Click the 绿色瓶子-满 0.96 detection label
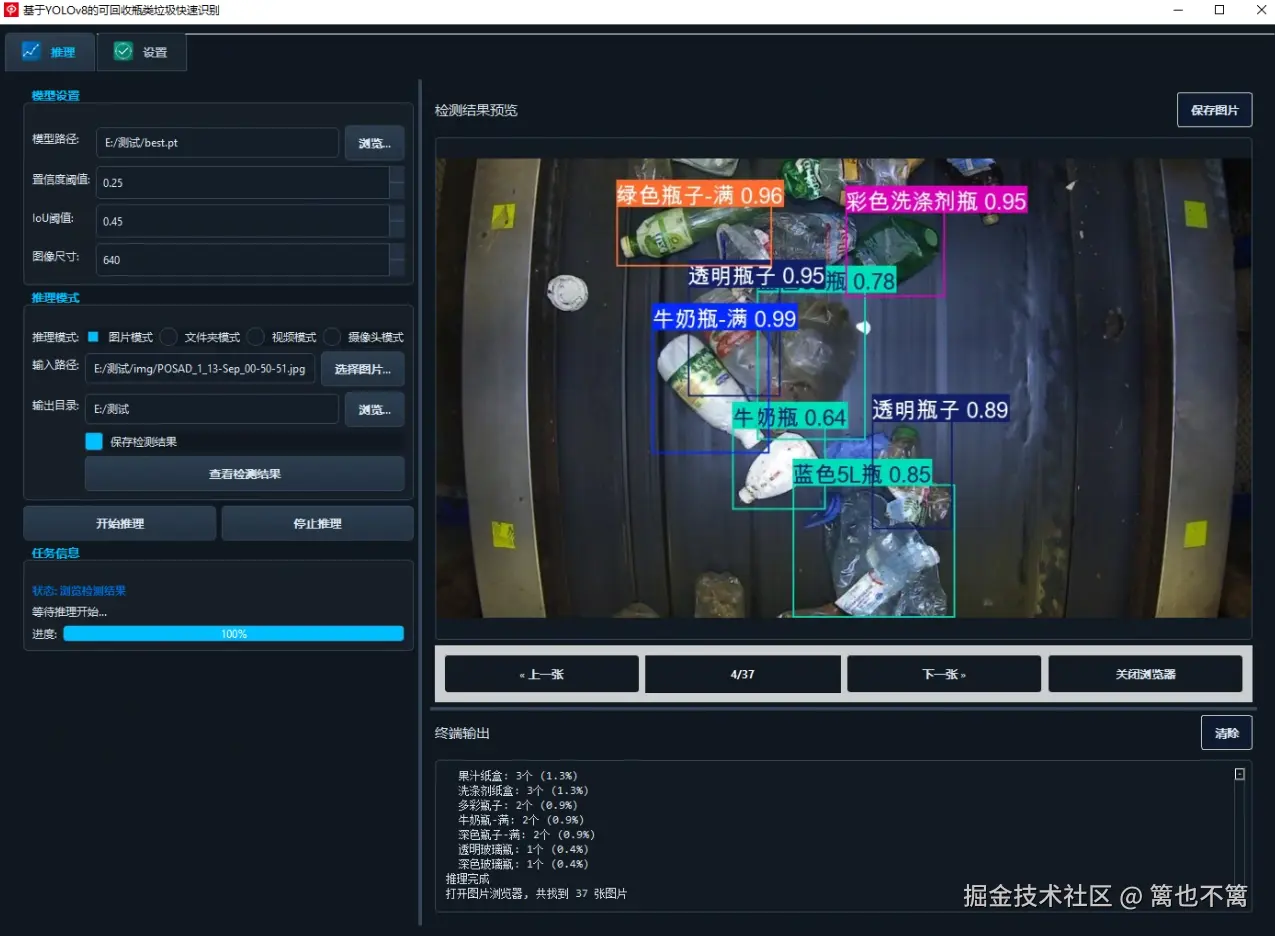This screenshot has width=1275, height=936. [699, 195]
